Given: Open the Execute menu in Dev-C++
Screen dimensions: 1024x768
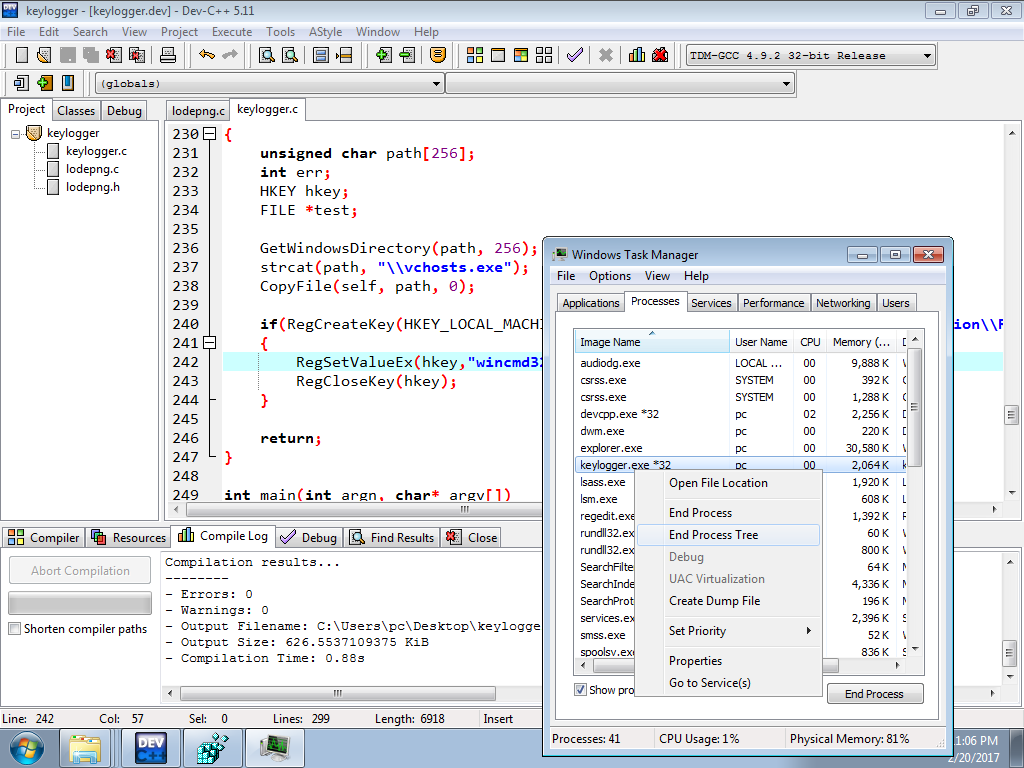Looking at the screenshot, I should tap(232, 31).
